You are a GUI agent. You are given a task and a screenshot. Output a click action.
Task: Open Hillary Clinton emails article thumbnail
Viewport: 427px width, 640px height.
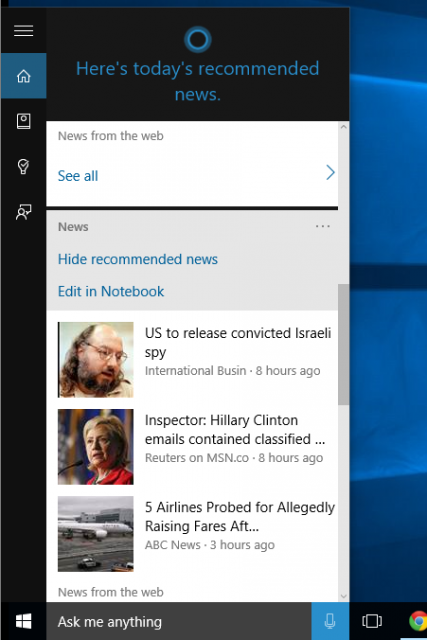click(x=96, y=447)
